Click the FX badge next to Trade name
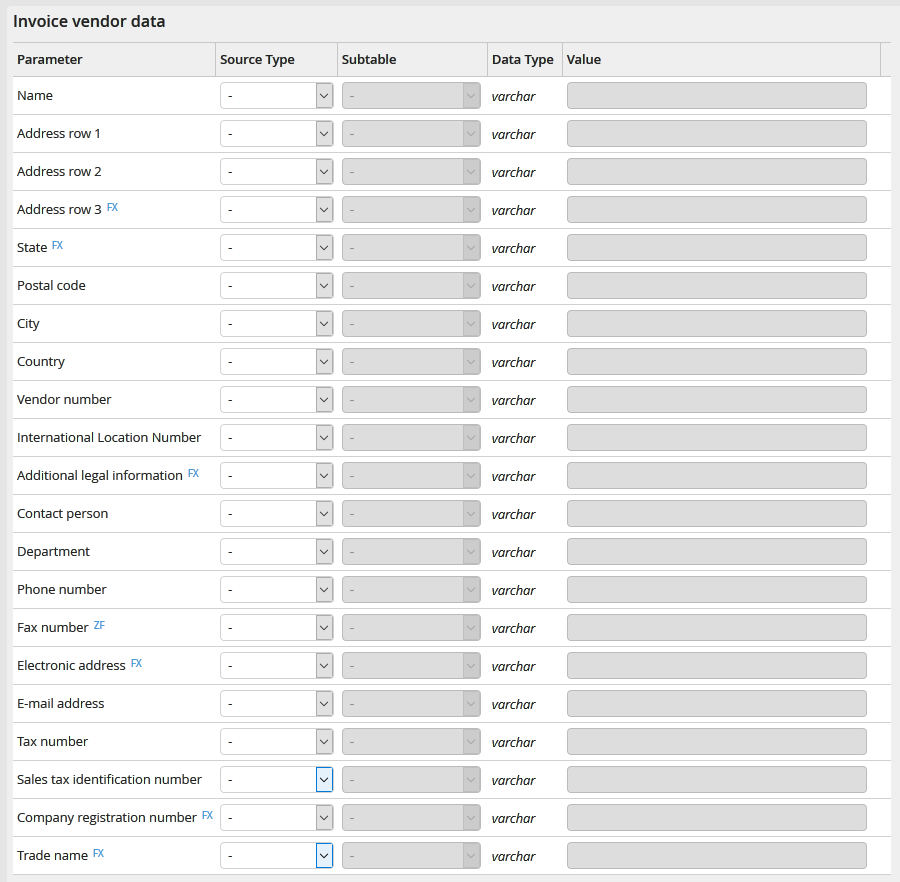 99,853
